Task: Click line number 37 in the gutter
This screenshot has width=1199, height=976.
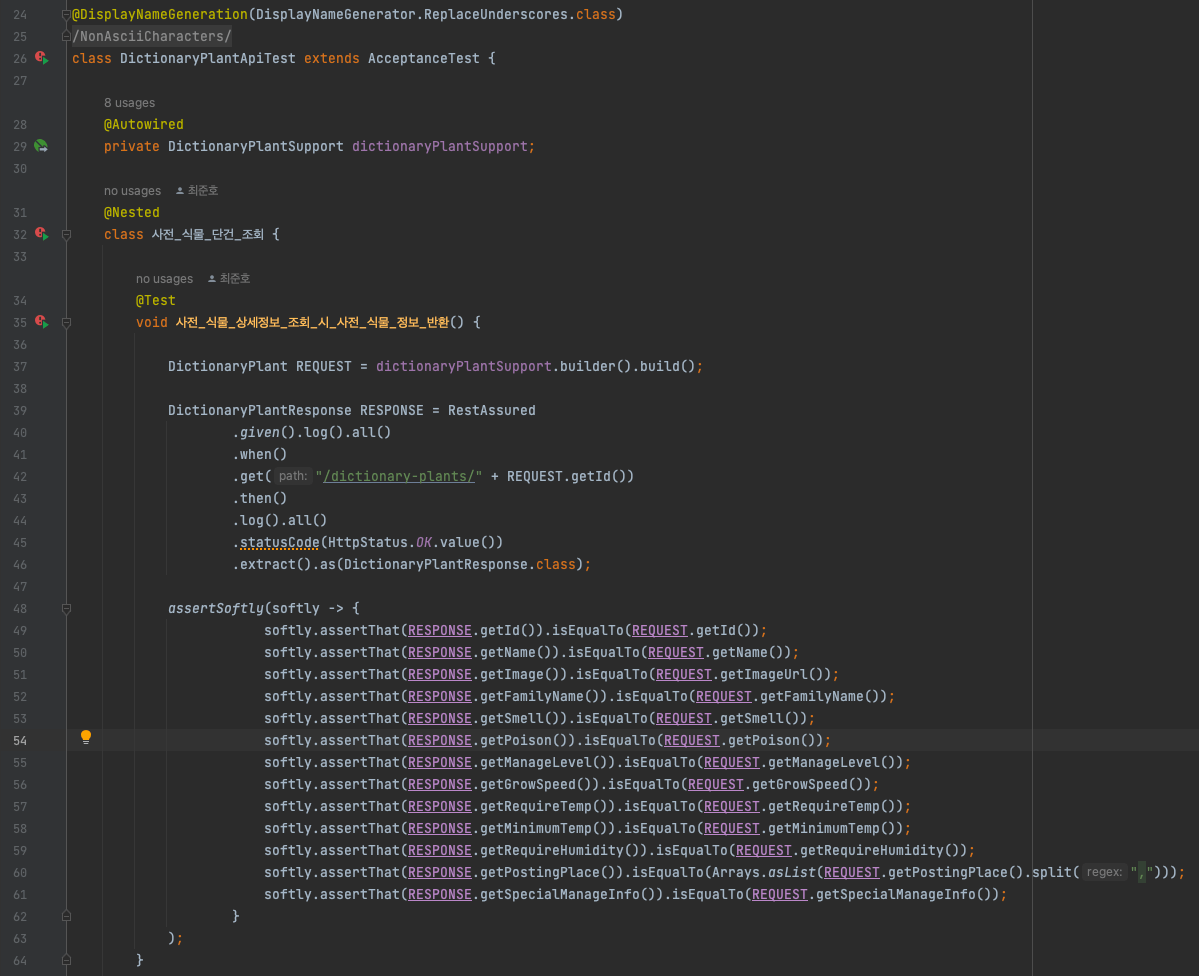Action: (x=21, y=366)
